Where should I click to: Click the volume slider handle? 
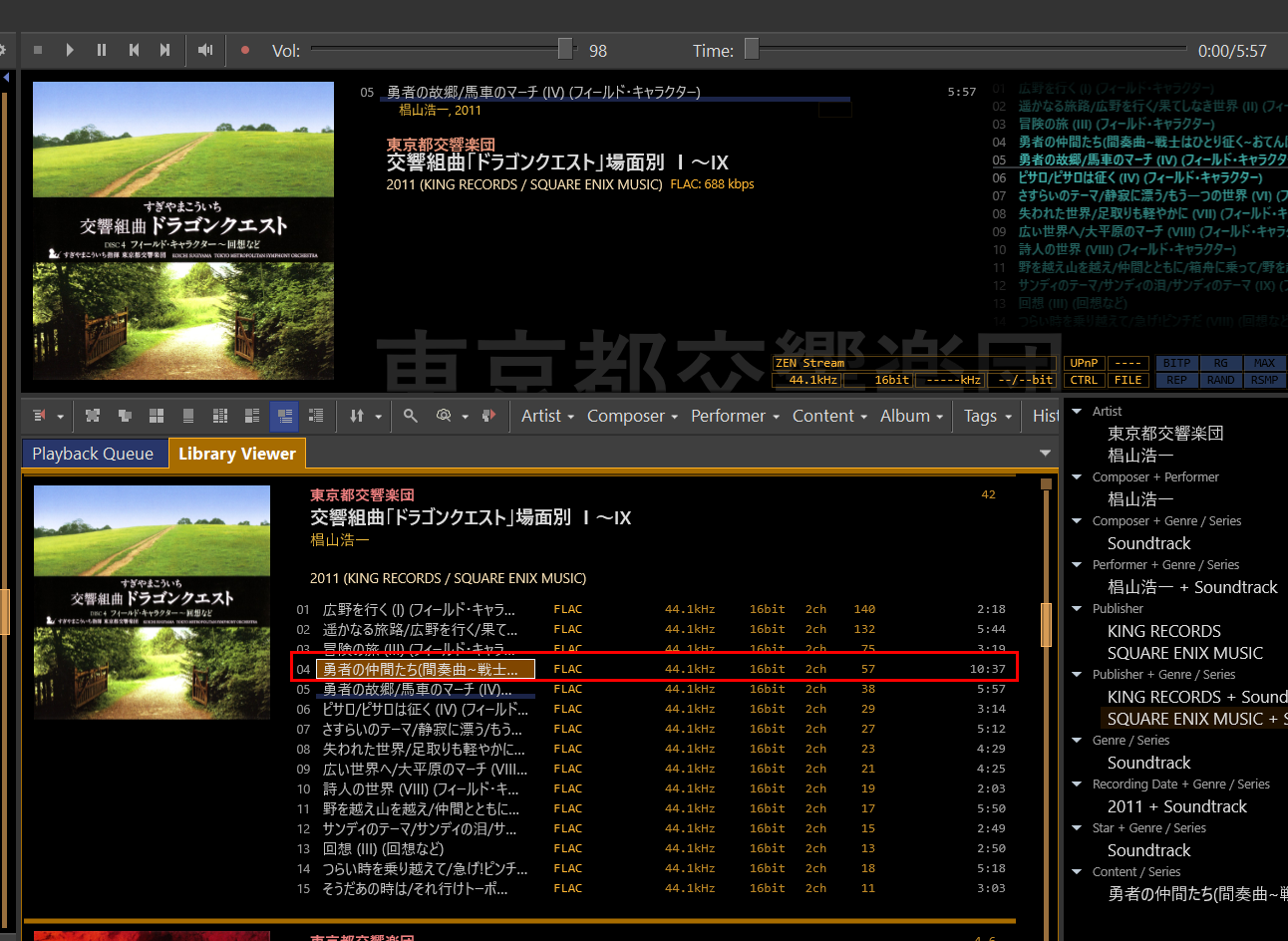tap(565, 49)
